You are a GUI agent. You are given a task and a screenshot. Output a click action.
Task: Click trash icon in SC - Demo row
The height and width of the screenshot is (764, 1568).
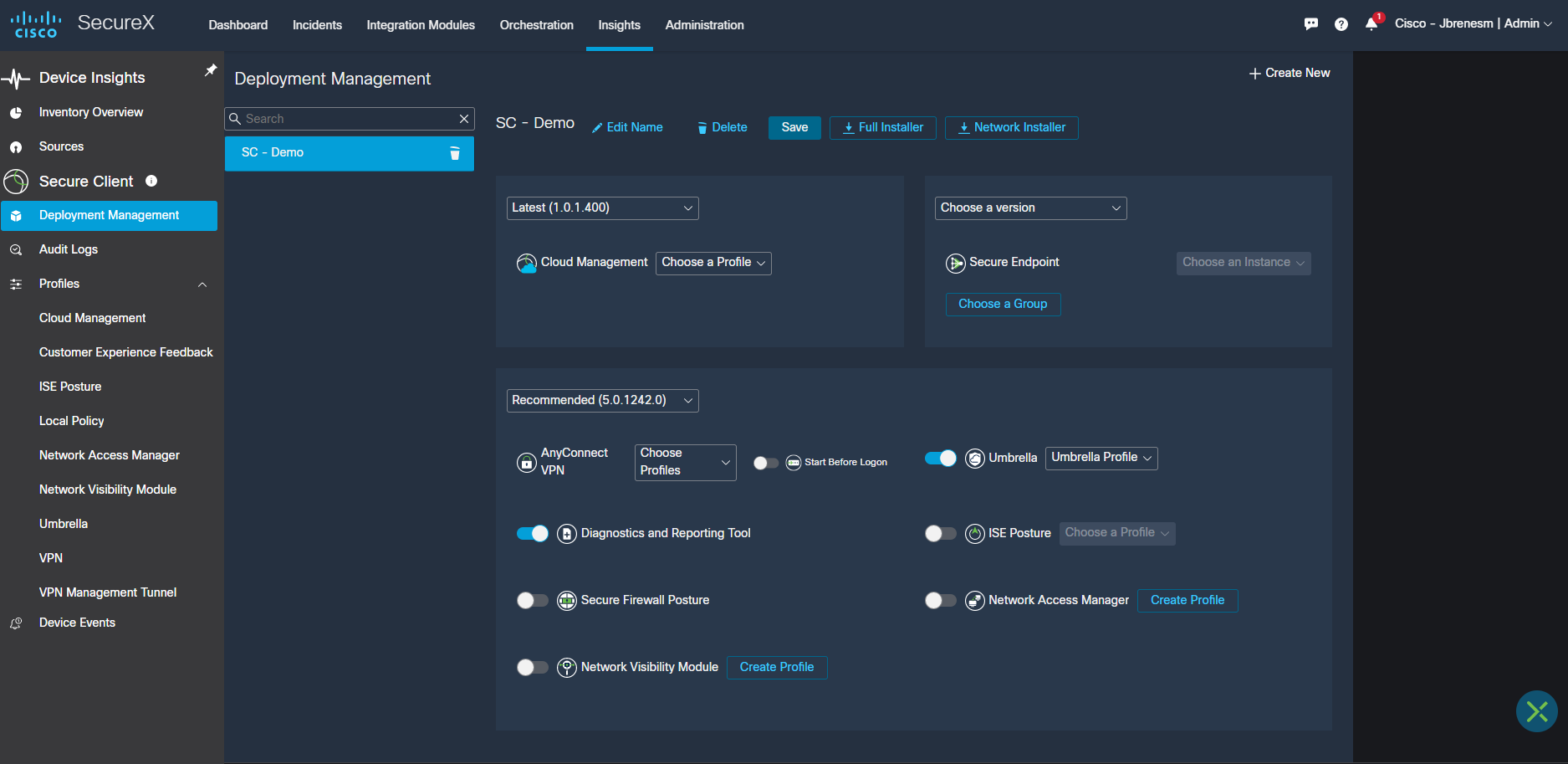(x=455, y=153)
